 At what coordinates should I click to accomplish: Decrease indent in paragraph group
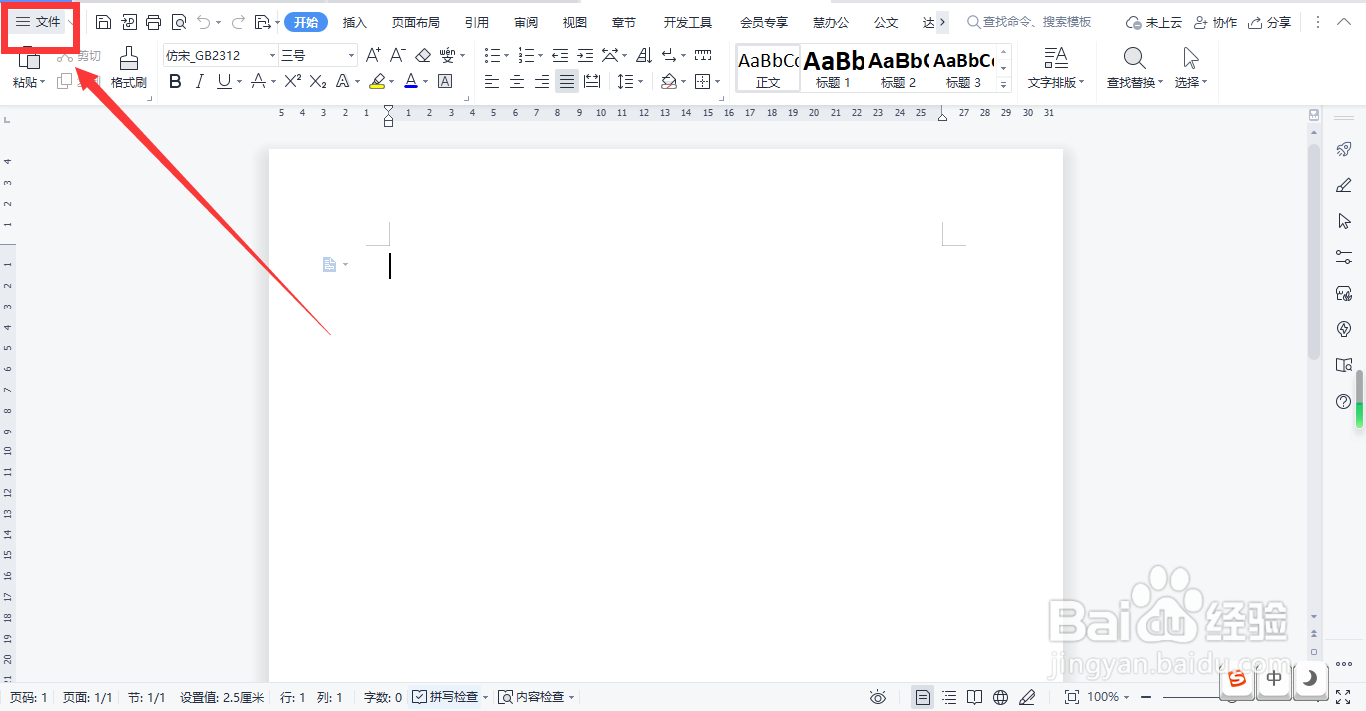(x=560, y=55)
